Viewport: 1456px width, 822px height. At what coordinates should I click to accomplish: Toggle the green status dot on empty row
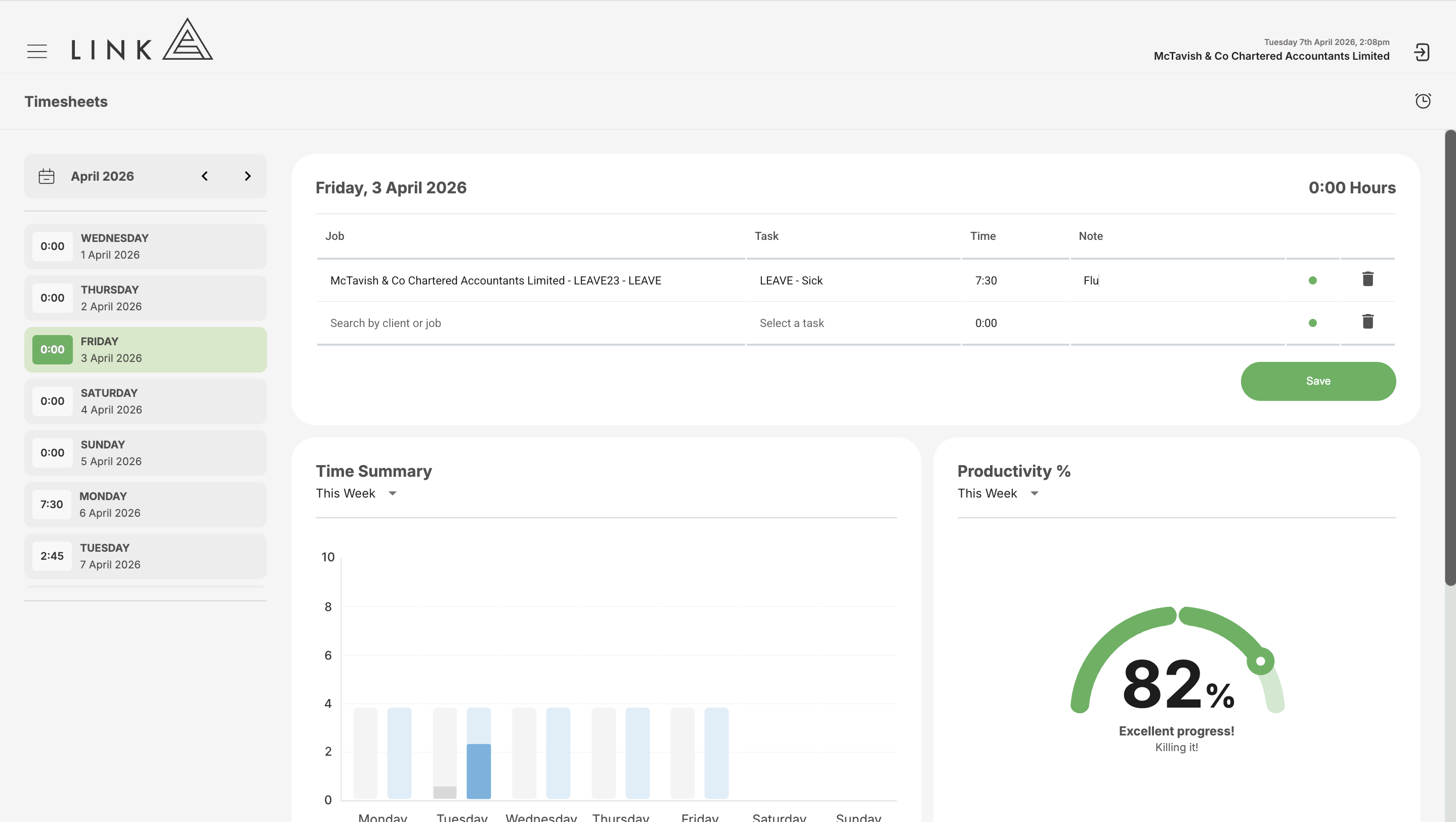click(x=1312, y=323)
